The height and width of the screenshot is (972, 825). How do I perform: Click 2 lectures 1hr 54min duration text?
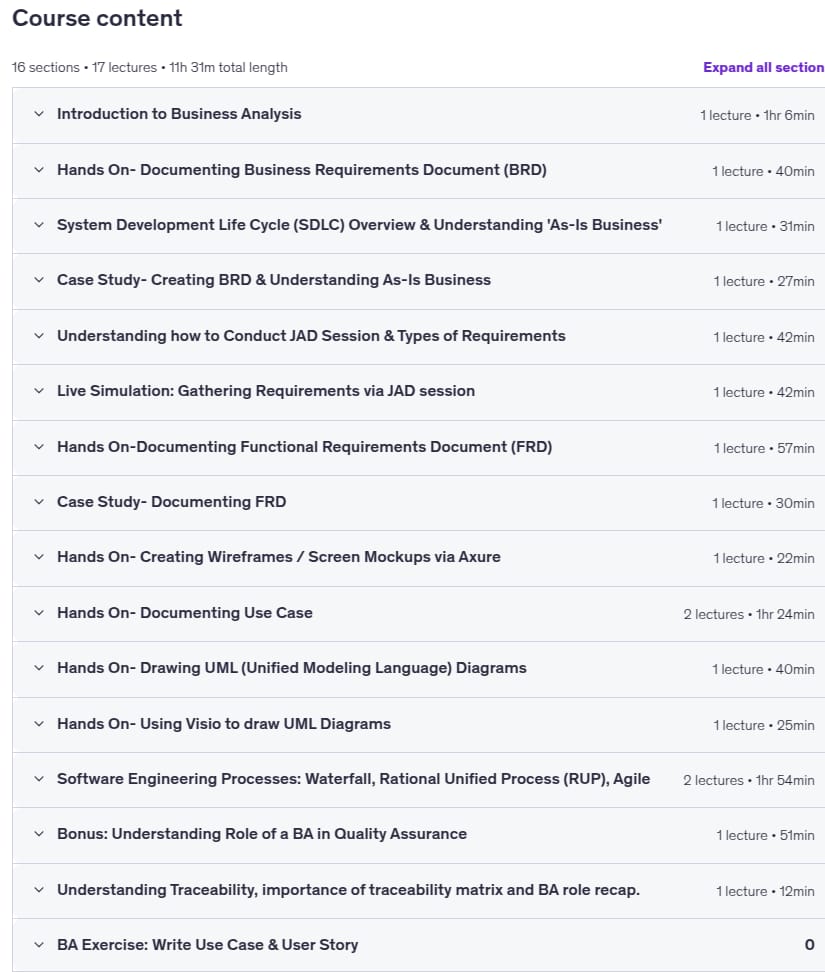(749, 780)
